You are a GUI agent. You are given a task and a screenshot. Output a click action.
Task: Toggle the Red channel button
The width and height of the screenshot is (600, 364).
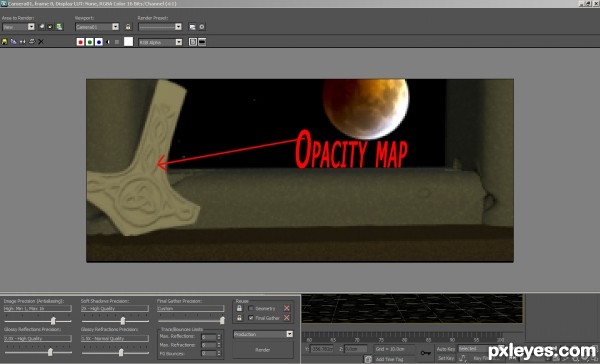[x=80, y=42]
